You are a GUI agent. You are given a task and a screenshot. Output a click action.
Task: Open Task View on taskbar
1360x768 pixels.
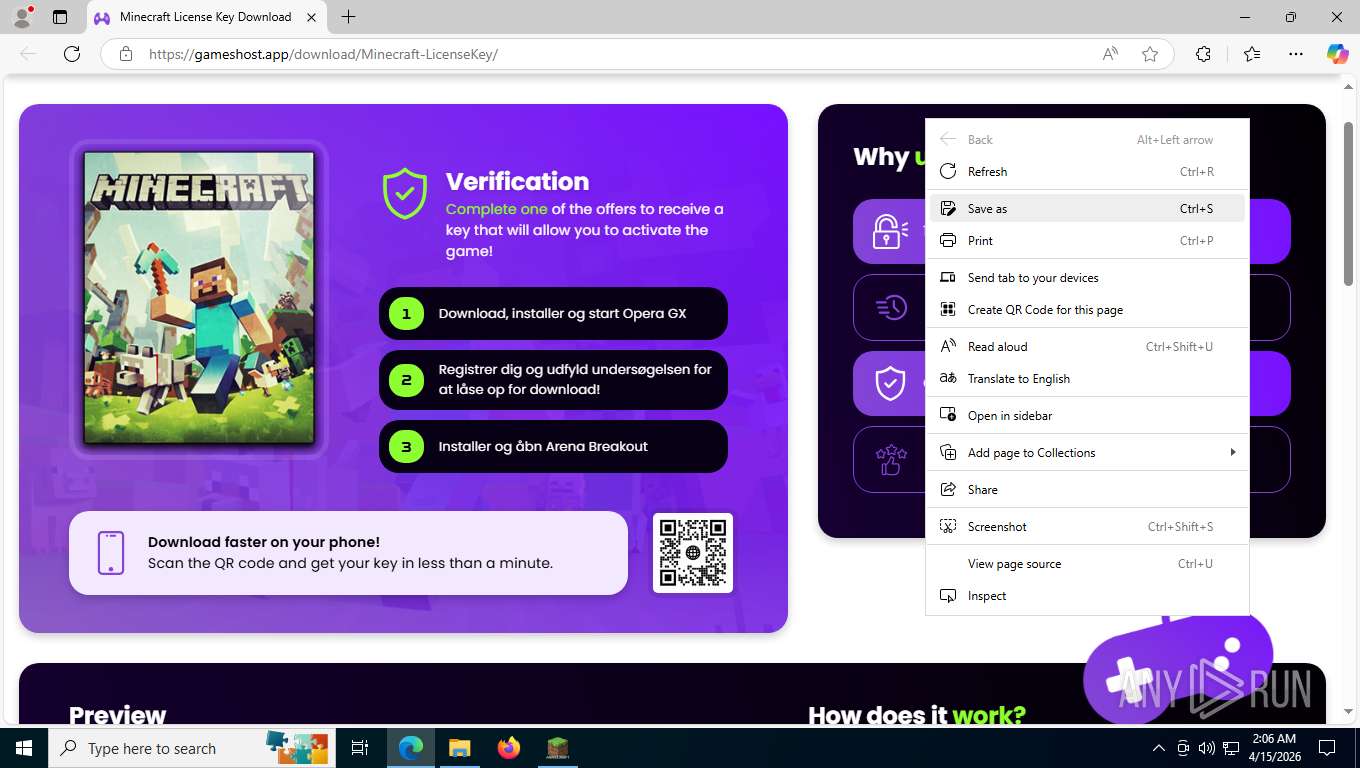coord(360,748)
